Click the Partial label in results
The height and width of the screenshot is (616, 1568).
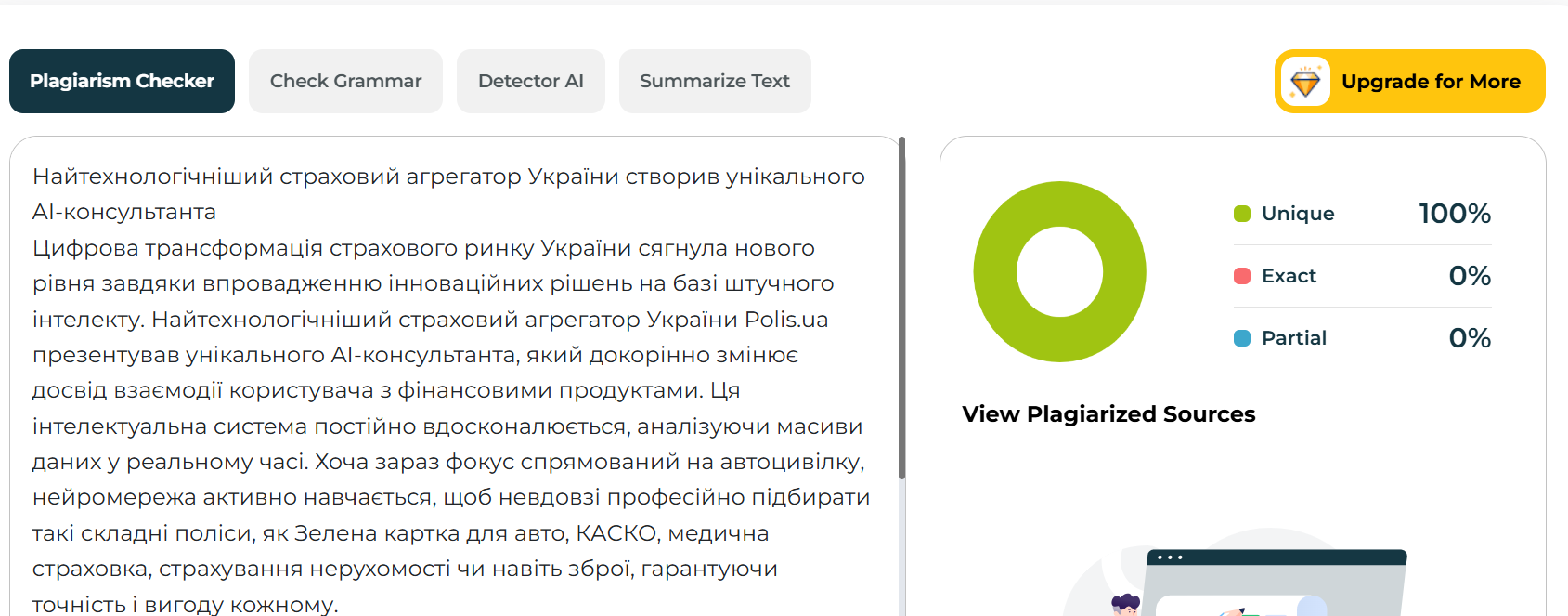tap(1294, 338)
